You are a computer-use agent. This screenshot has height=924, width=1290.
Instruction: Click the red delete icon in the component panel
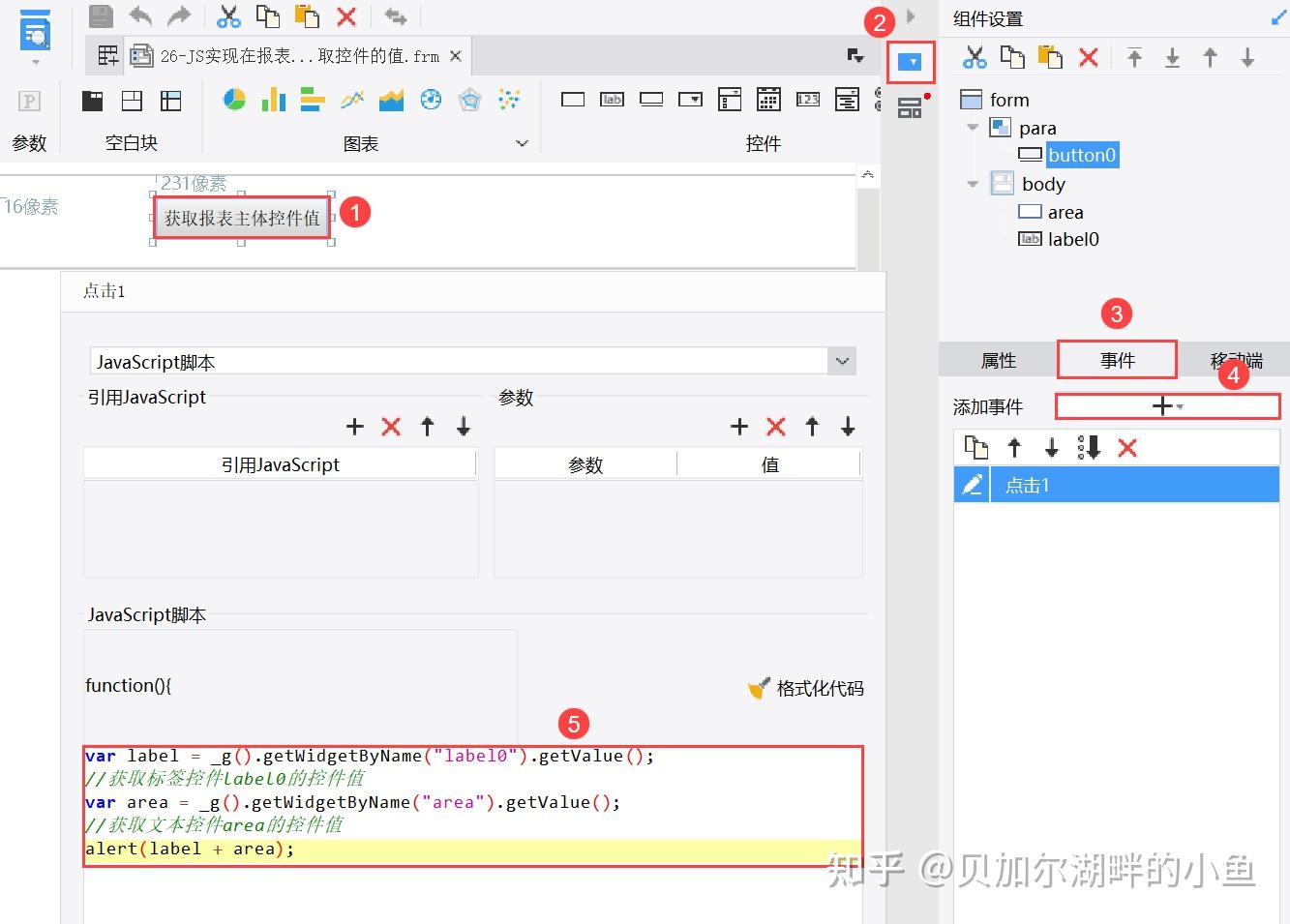click(x=1088, y=57)
